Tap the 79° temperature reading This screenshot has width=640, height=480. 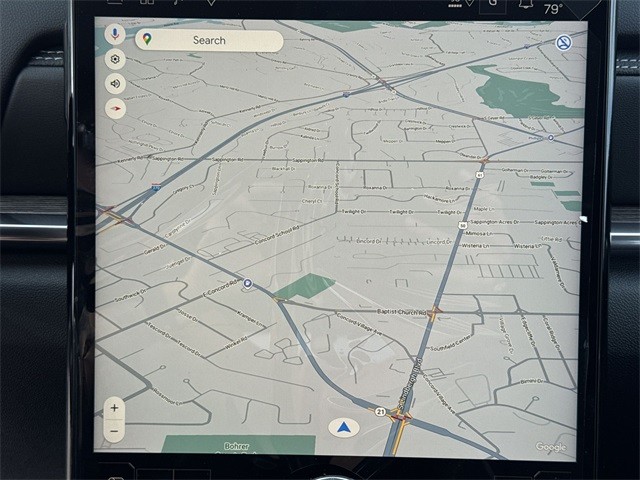tap(553, 9)
